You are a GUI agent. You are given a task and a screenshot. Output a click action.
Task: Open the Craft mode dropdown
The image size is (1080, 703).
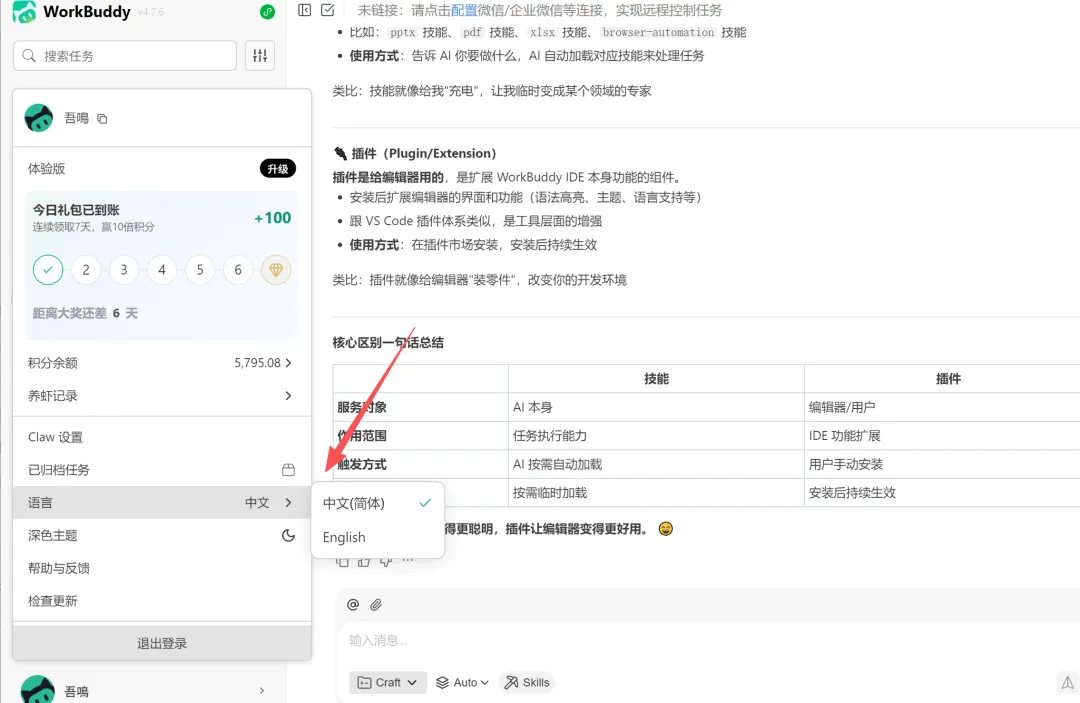coord(388,682)
